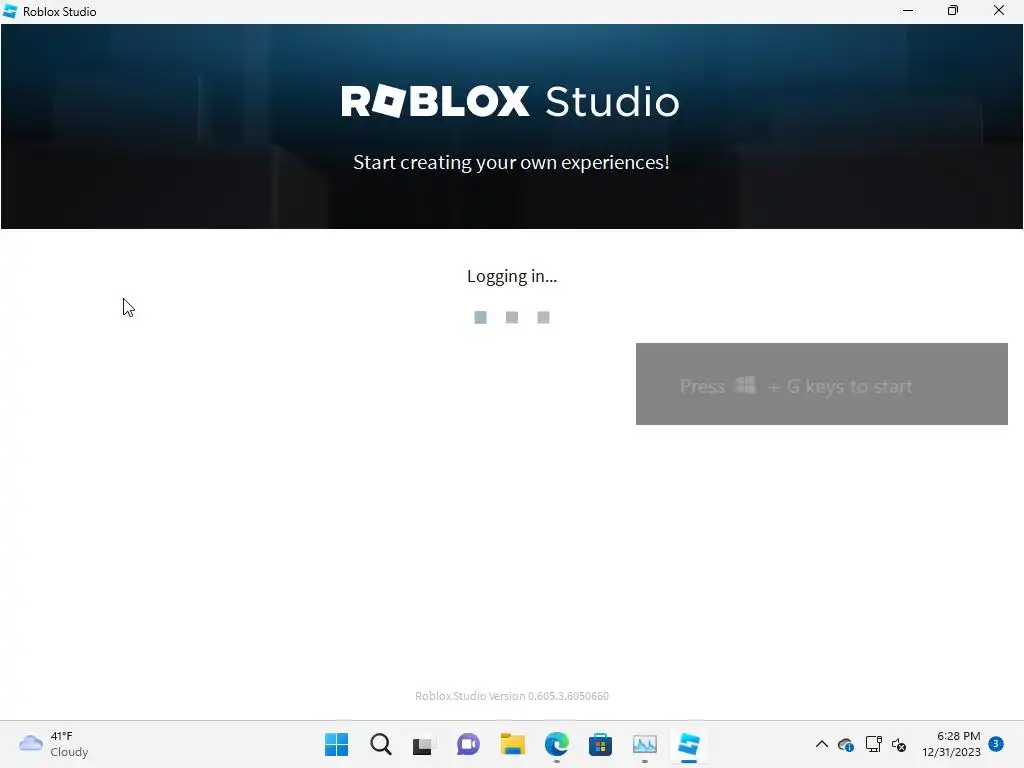Viewport: 1024px width, 768px height.
Task: Close the Roblox Studio window
Action: (999, 11)
